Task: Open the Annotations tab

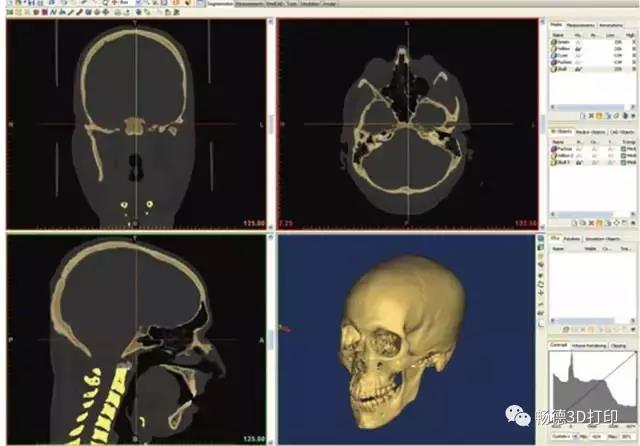Action: click(610, 25)
